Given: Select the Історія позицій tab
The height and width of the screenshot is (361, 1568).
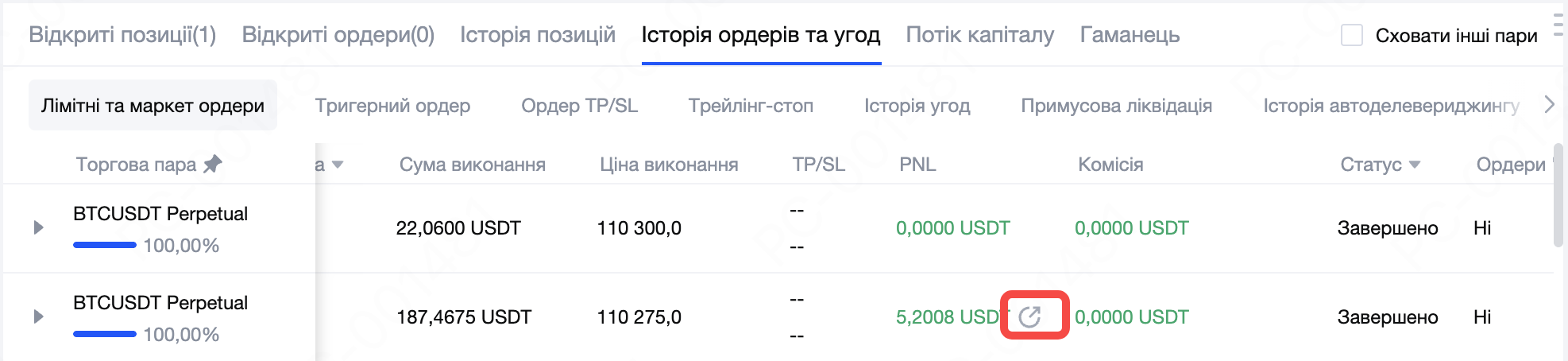Looking at the screenshot, I should point(538,35).
